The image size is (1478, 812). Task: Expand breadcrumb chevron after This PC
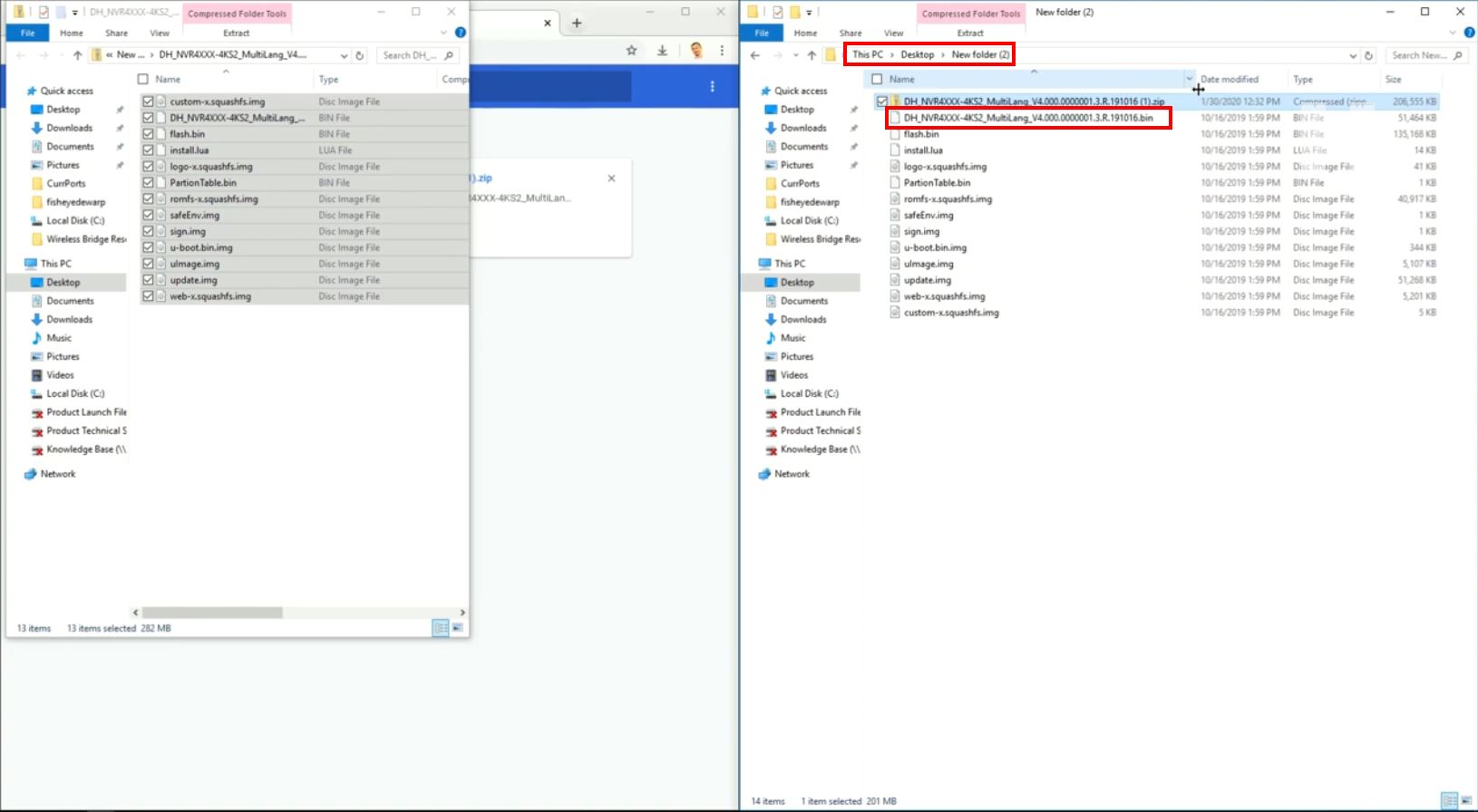point(891,55)
